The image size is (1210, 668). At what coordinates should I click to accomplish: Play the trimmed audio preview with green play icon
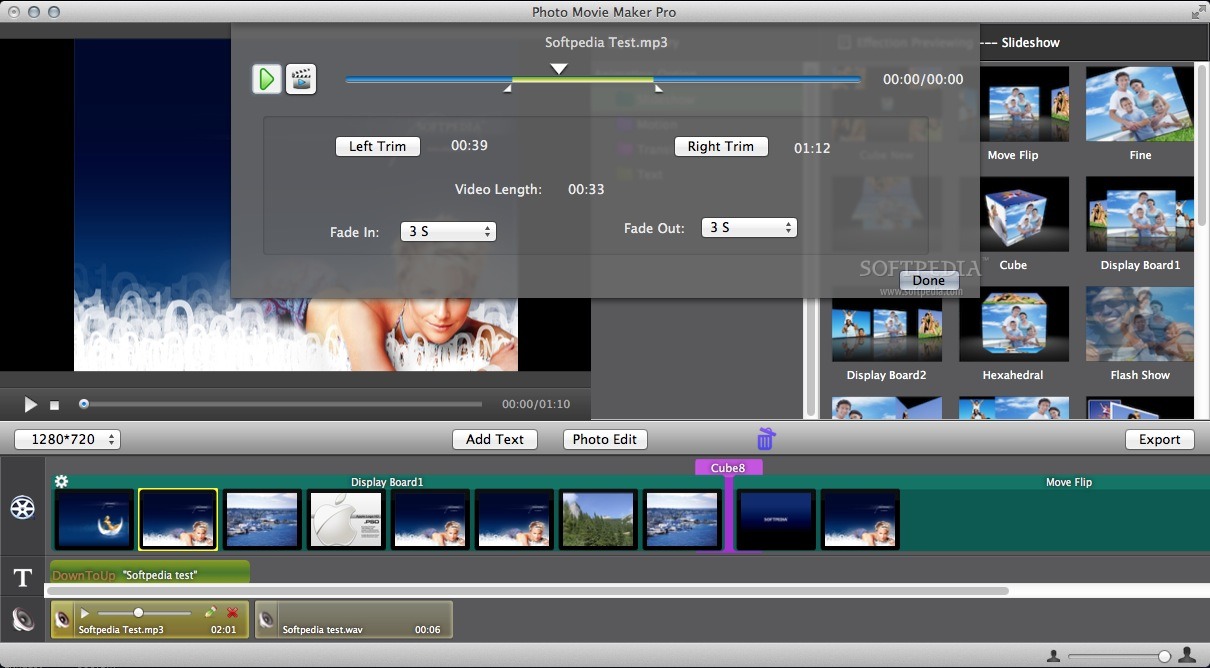[266, 78]
